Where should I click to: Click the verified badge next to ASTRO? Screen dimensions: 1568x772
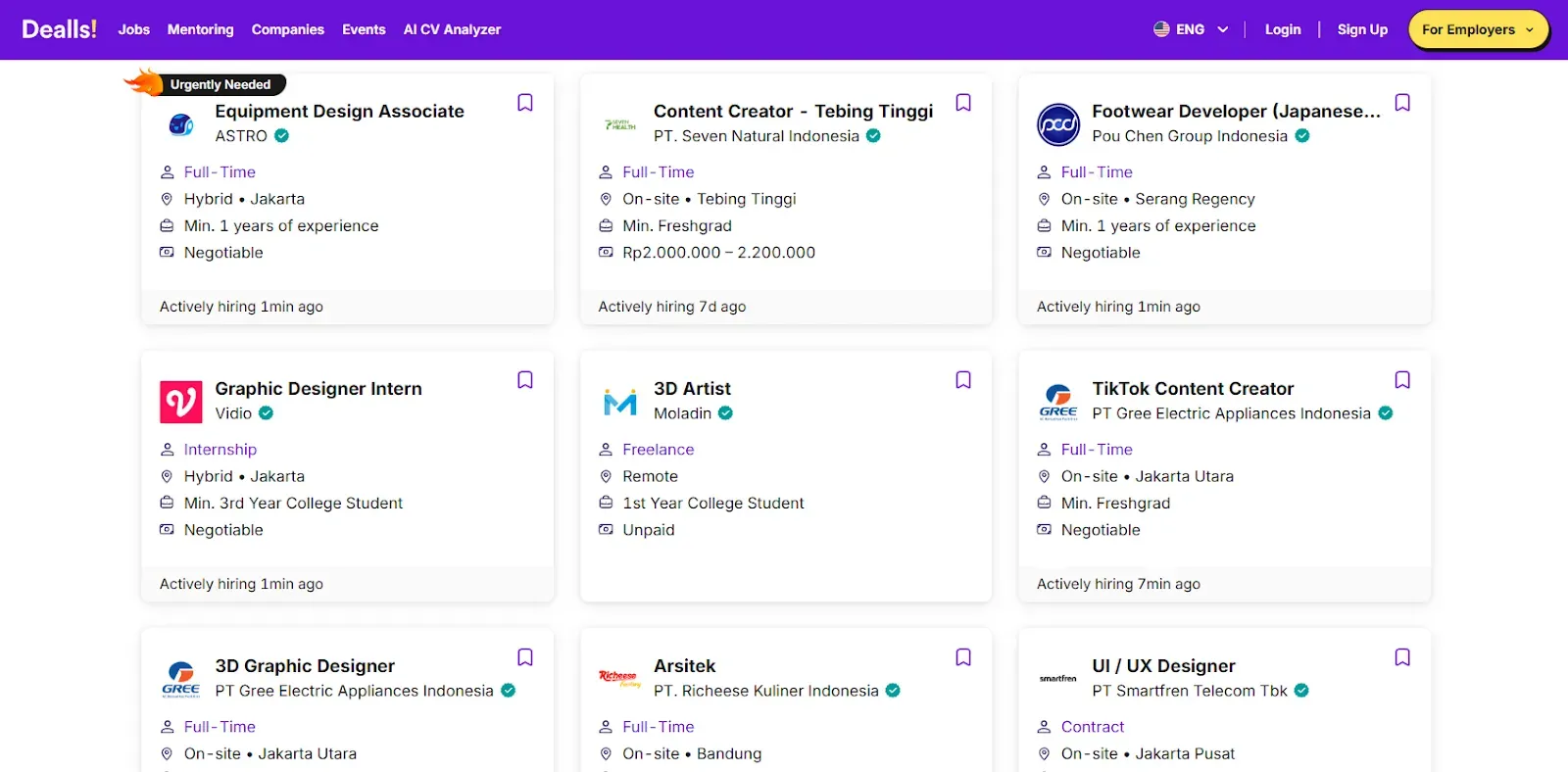(x=281, y=136)
